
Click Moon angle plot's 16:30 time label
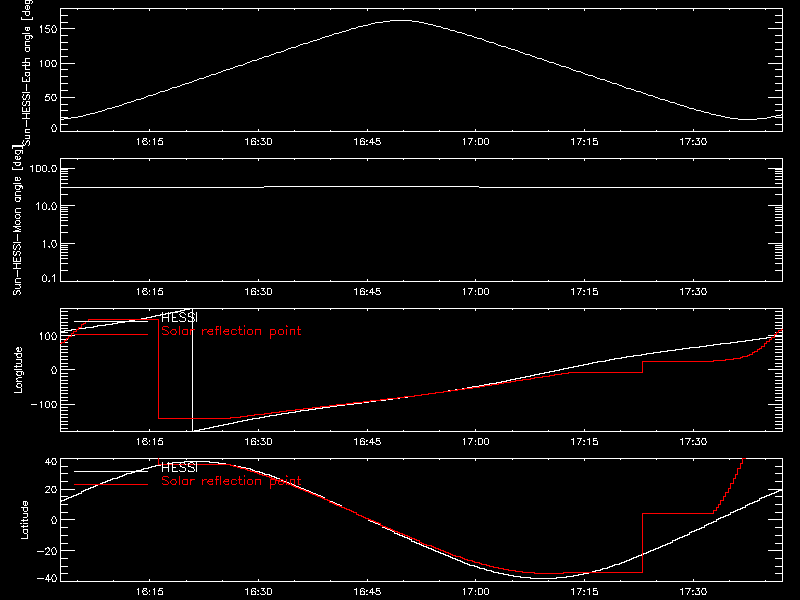tap(258, 292)
